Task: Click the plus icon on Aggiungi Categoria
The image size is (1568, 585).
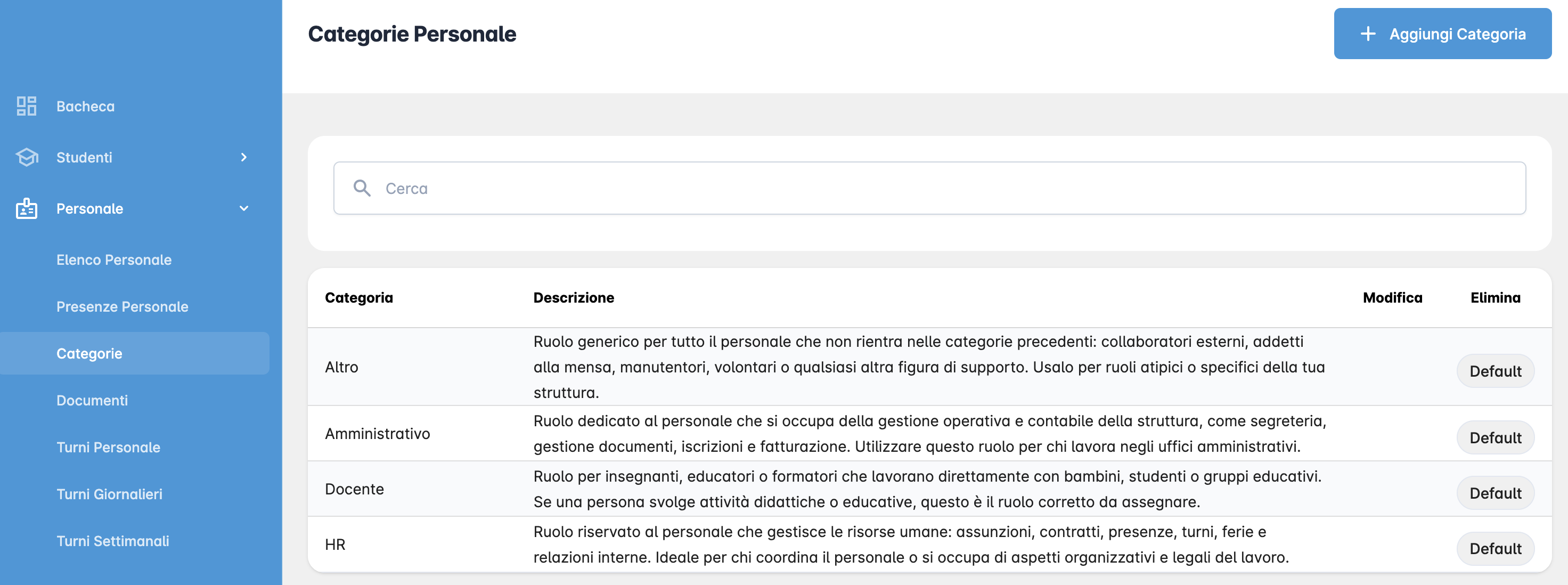Action: pos(1368,34)
